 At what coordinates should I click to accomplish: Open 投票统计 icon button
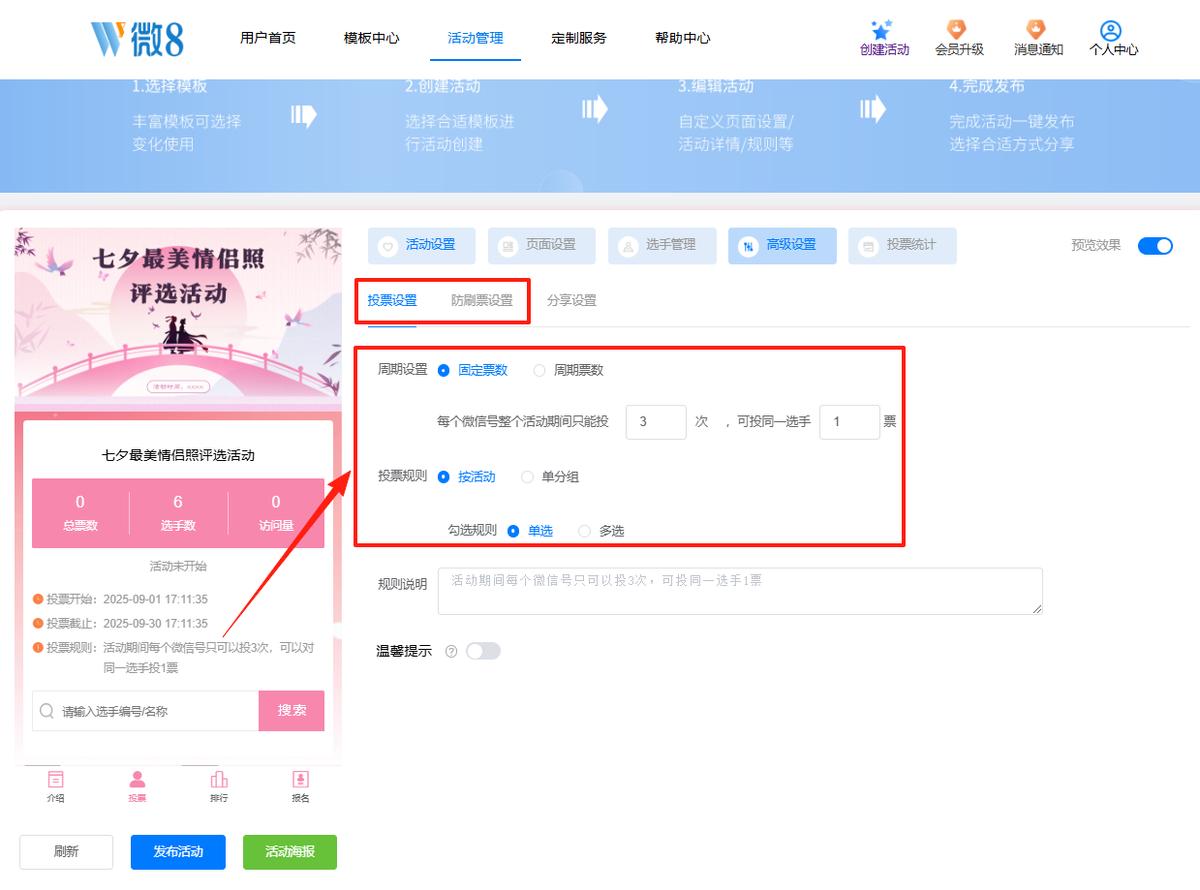click(902, 245)
